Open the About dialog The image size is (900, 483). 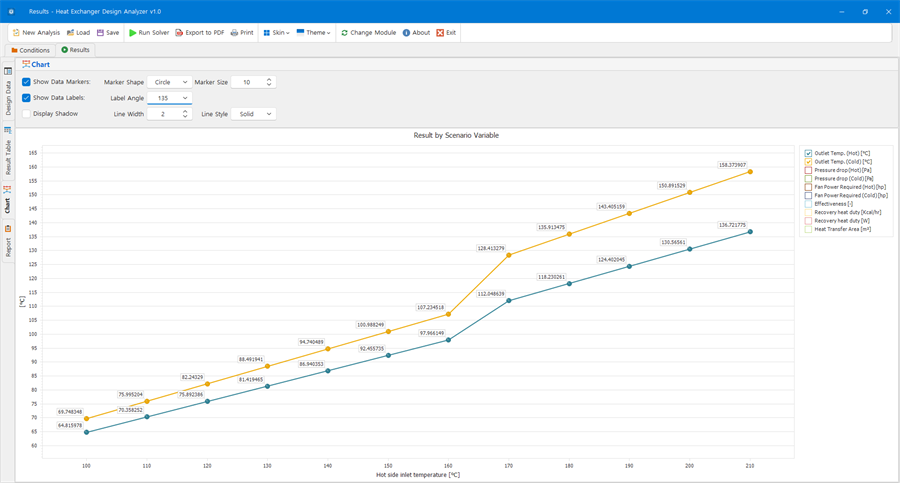(416, 33)
